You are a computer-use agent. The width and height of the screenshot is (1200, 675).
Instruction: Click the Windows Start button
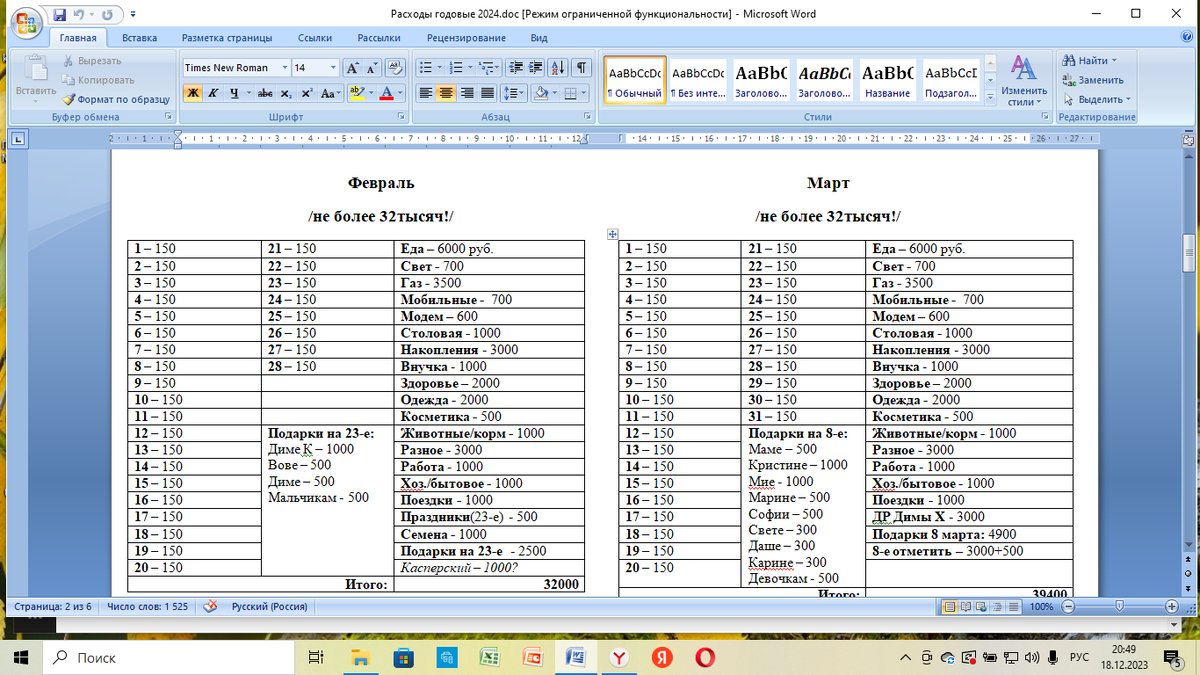coord(22,657)
